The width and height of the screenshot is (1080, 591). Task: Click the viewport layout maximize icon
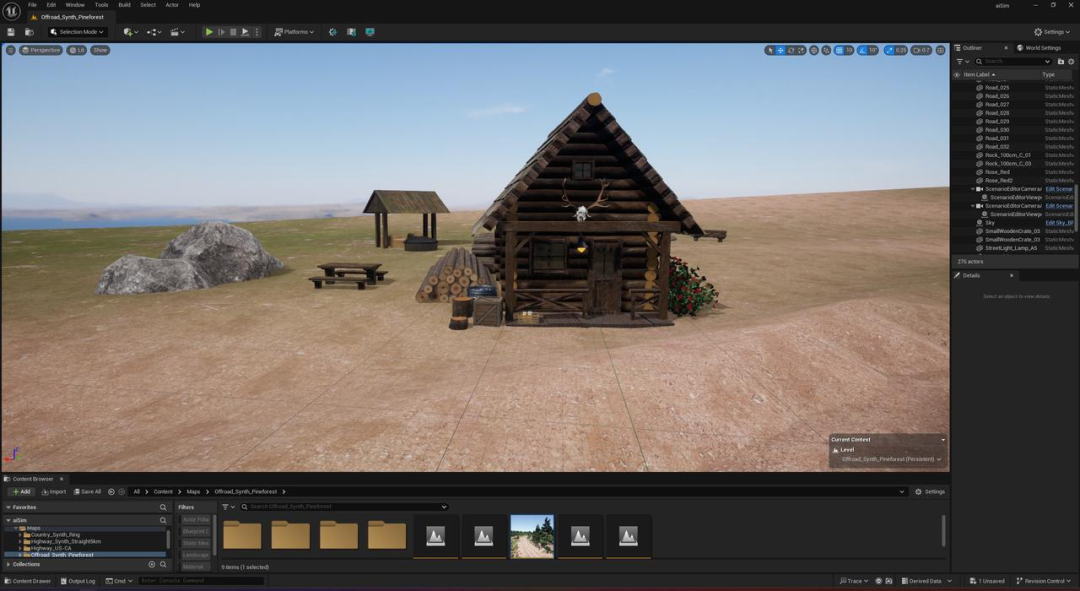pyautogui.click(x=940, y=50)
